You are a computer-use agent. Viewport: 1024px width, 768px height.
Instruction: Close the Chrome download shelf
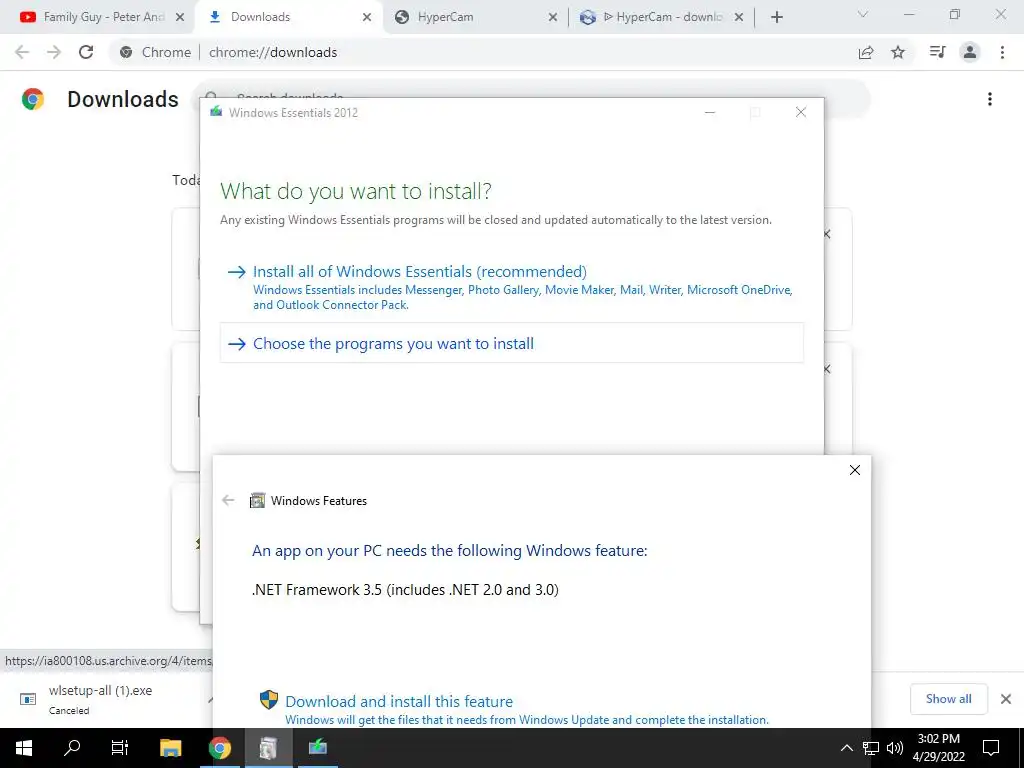1006,699
